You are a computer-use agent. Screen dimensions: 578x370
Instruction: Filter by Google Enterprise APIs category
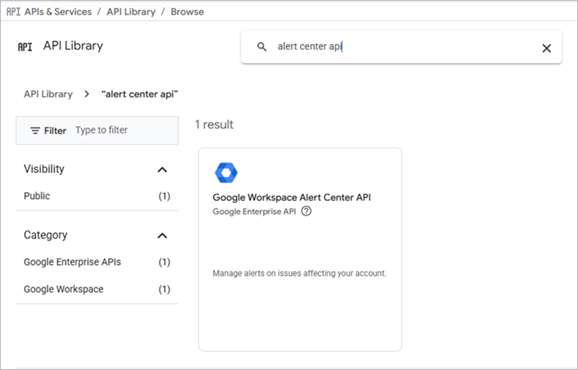tap(72, 262)
